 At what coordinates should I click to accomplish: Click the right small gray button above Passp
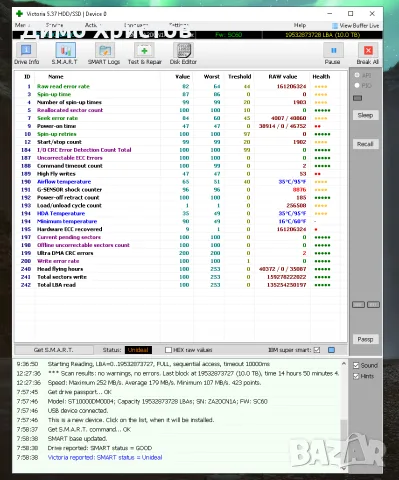[373, 305]
